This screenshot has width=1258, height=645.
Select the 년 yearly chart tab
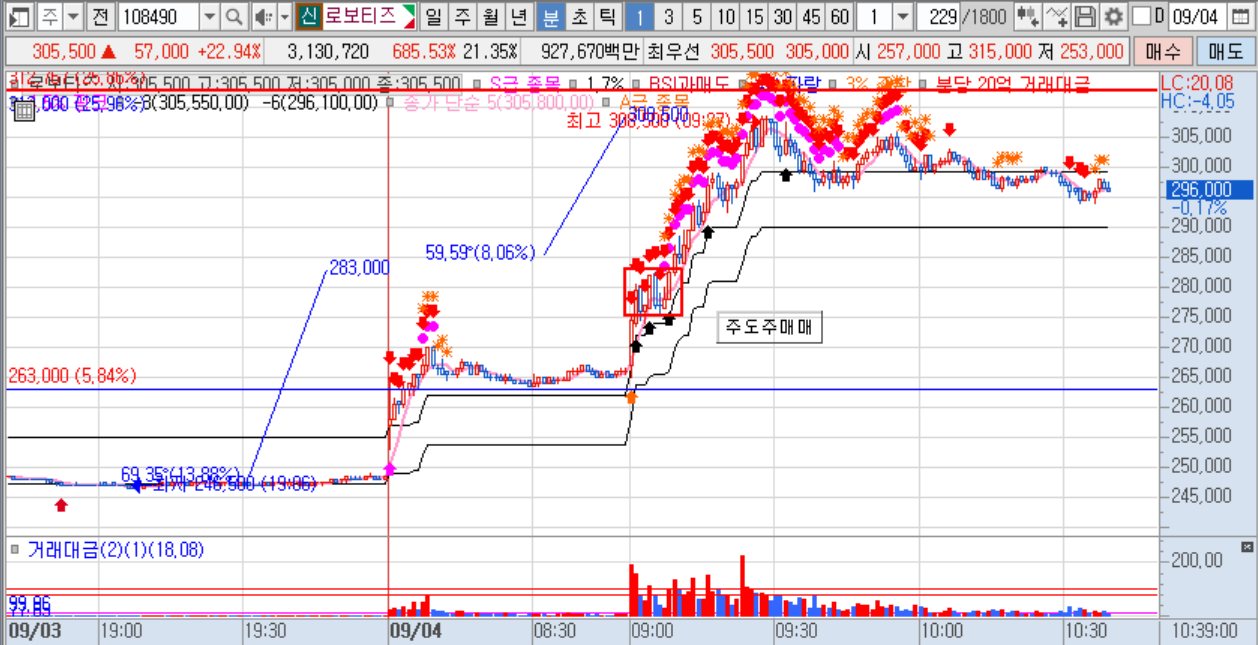tap(518, 16)
